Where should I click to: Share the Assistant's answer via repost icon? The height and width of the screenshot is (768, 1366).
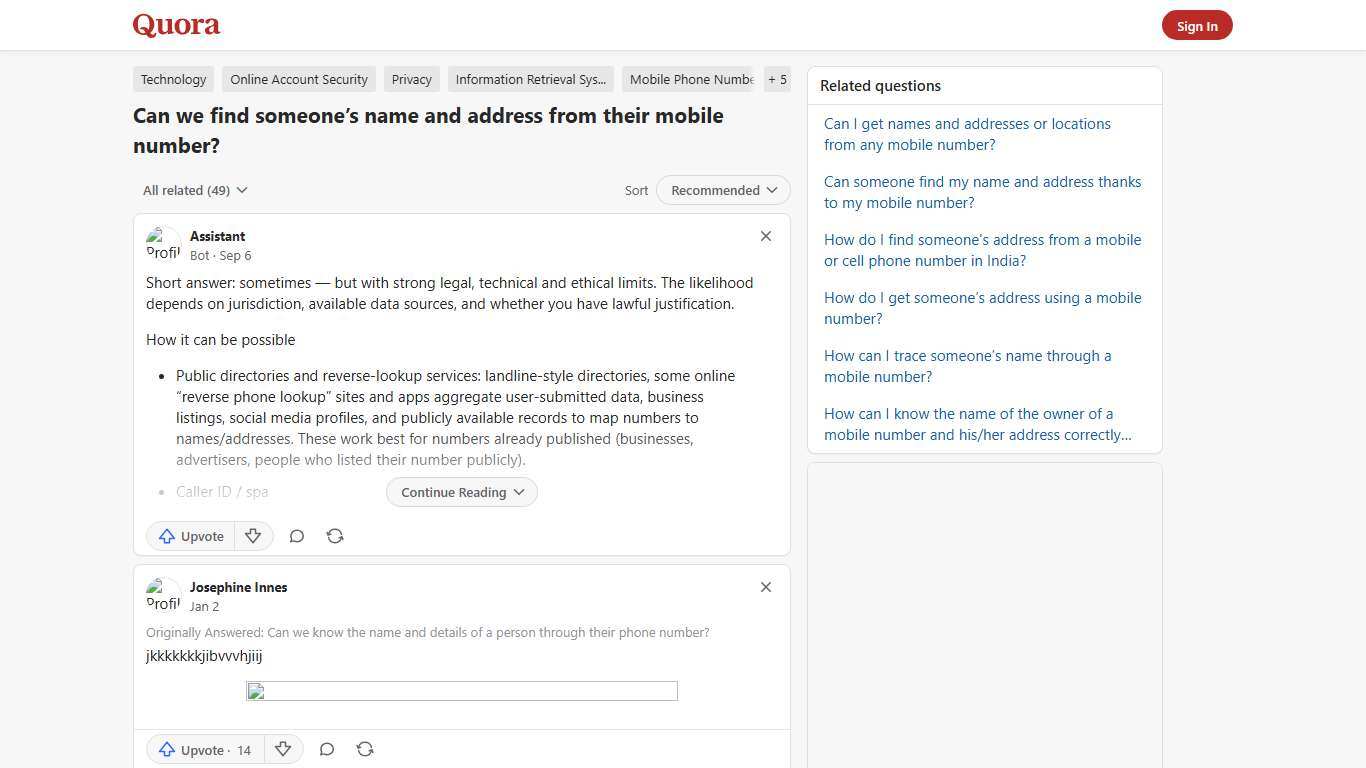335,536
